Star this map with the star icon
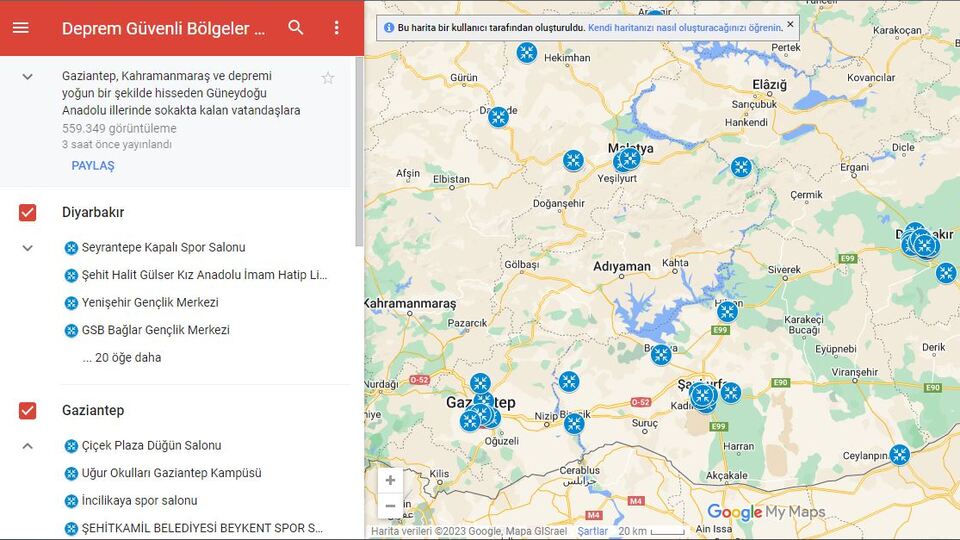This screenshot has height=540, width=960. [328, 78]
